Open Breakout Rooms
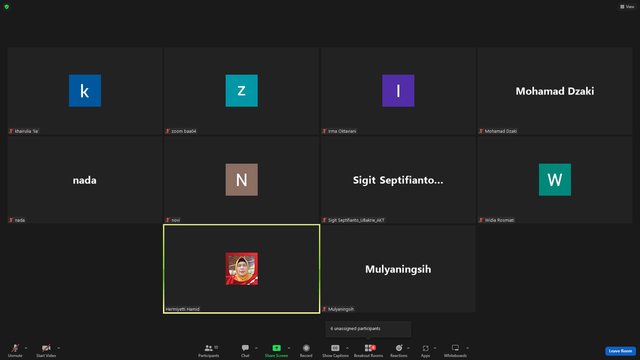 click(x=368, y=350)
